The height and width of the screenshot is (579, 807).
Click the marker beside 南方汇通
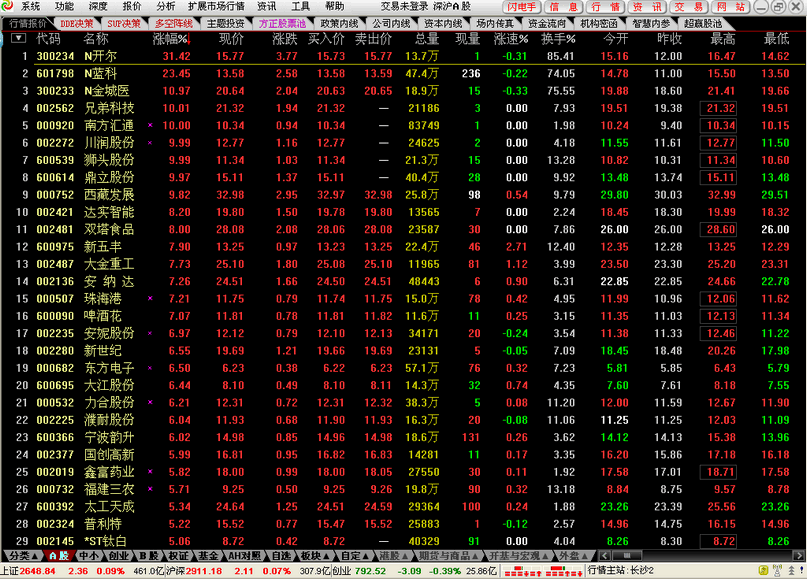[150, 125]
